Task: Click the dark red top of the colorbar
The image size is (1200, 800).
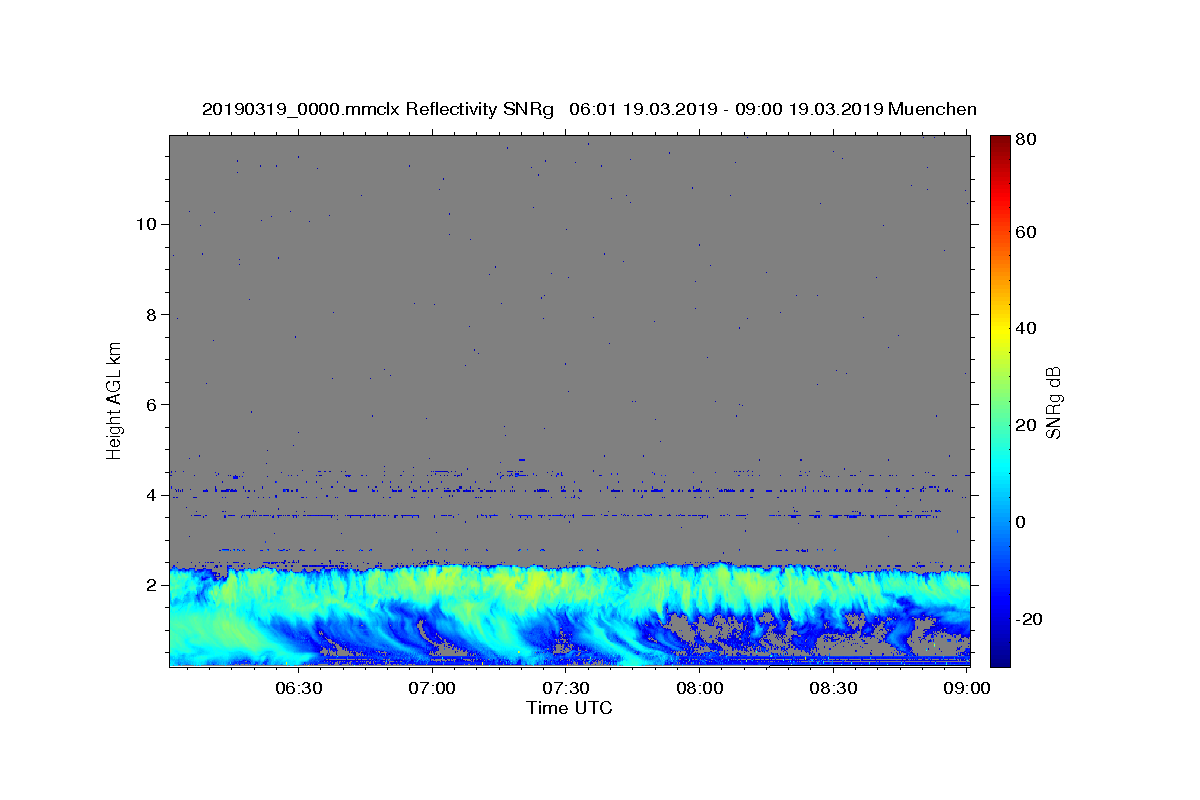Action: (1000, 143)
